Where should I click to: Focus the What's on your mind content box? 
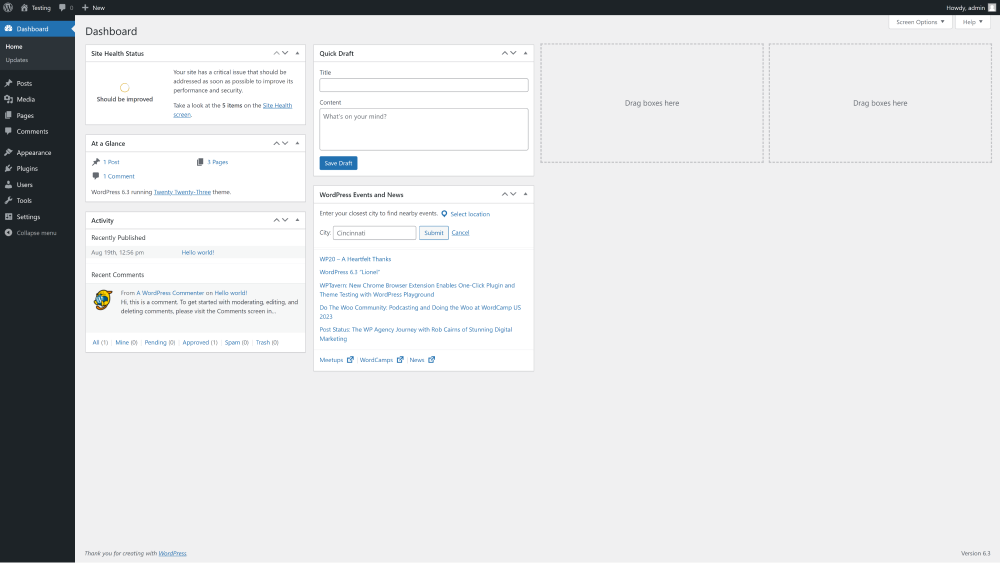coord(423,129)
